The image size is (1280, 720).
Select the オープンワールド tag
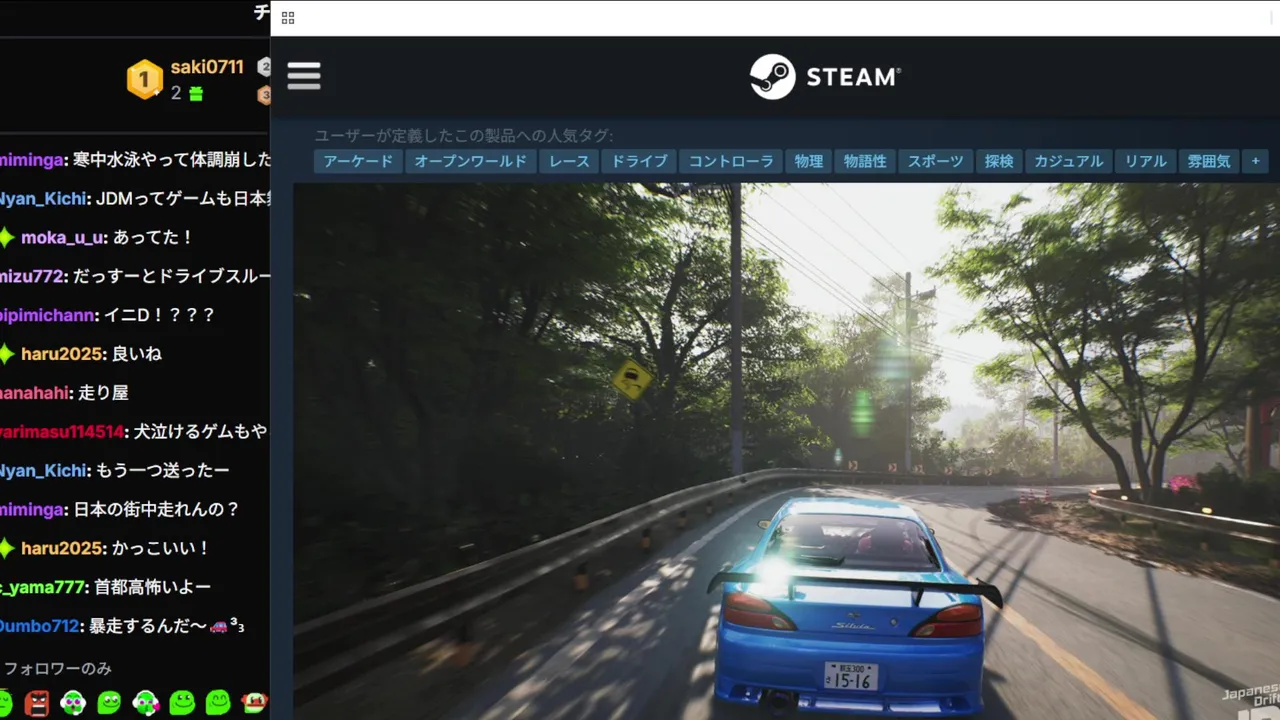tap(471, 161)
